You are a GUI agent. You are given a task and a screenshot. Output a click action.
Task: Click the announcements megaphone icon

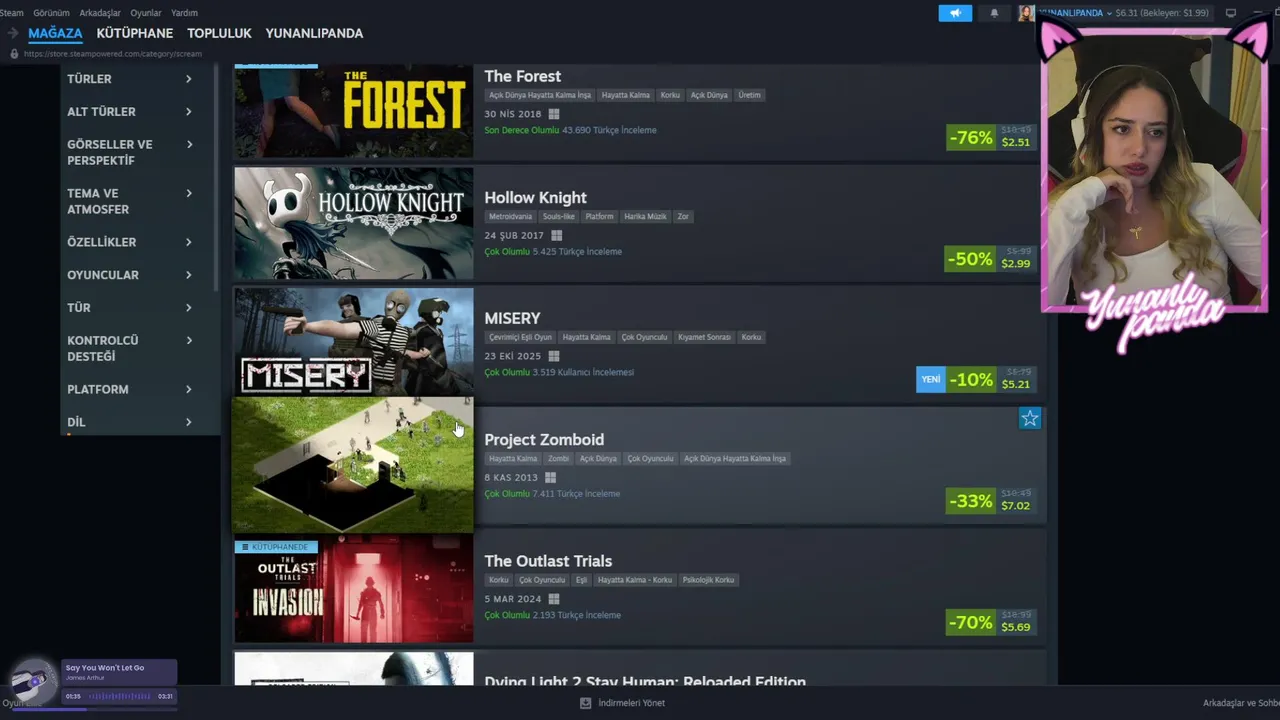955,13
